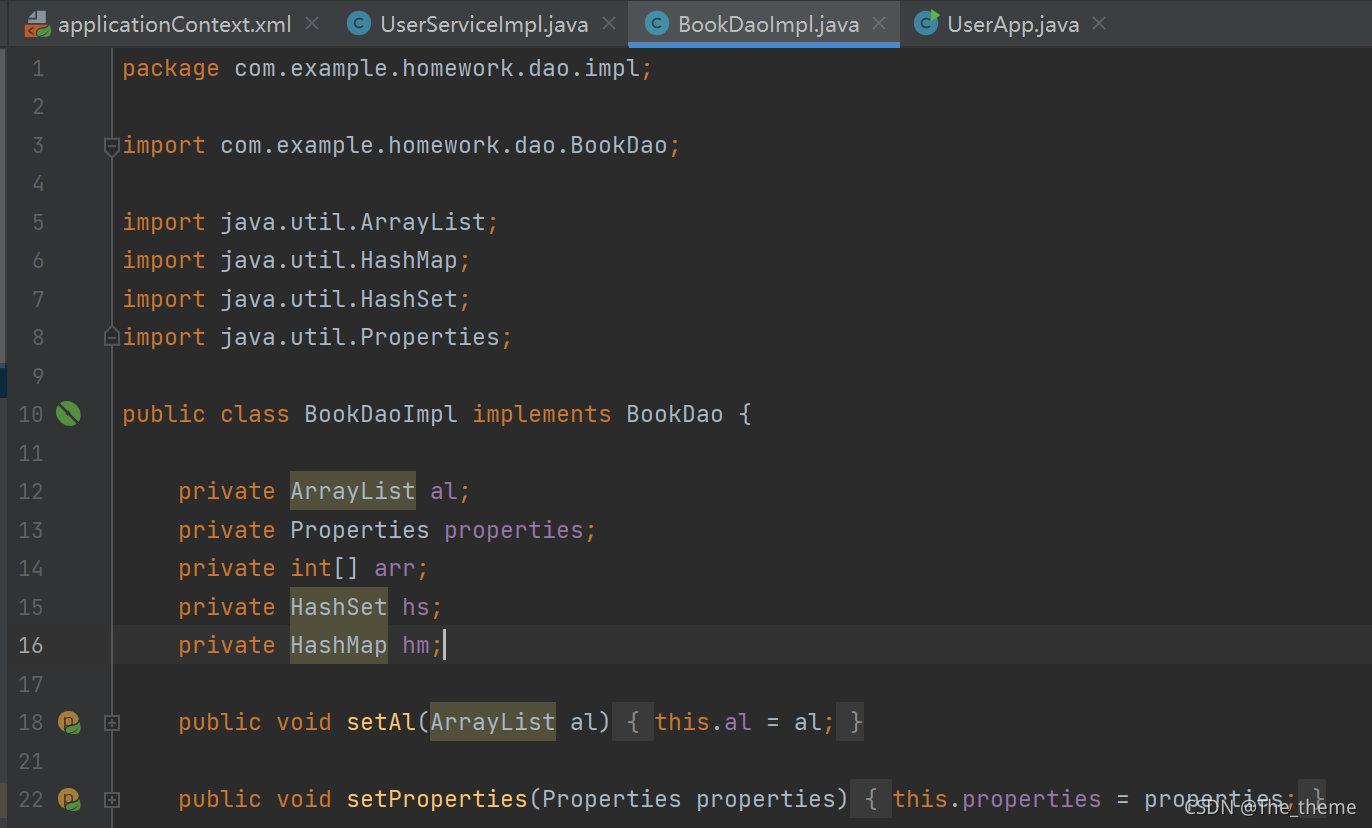
Task: Click line number 12 in the gutter
Action: pyautogui.click(x=31, y=491)
